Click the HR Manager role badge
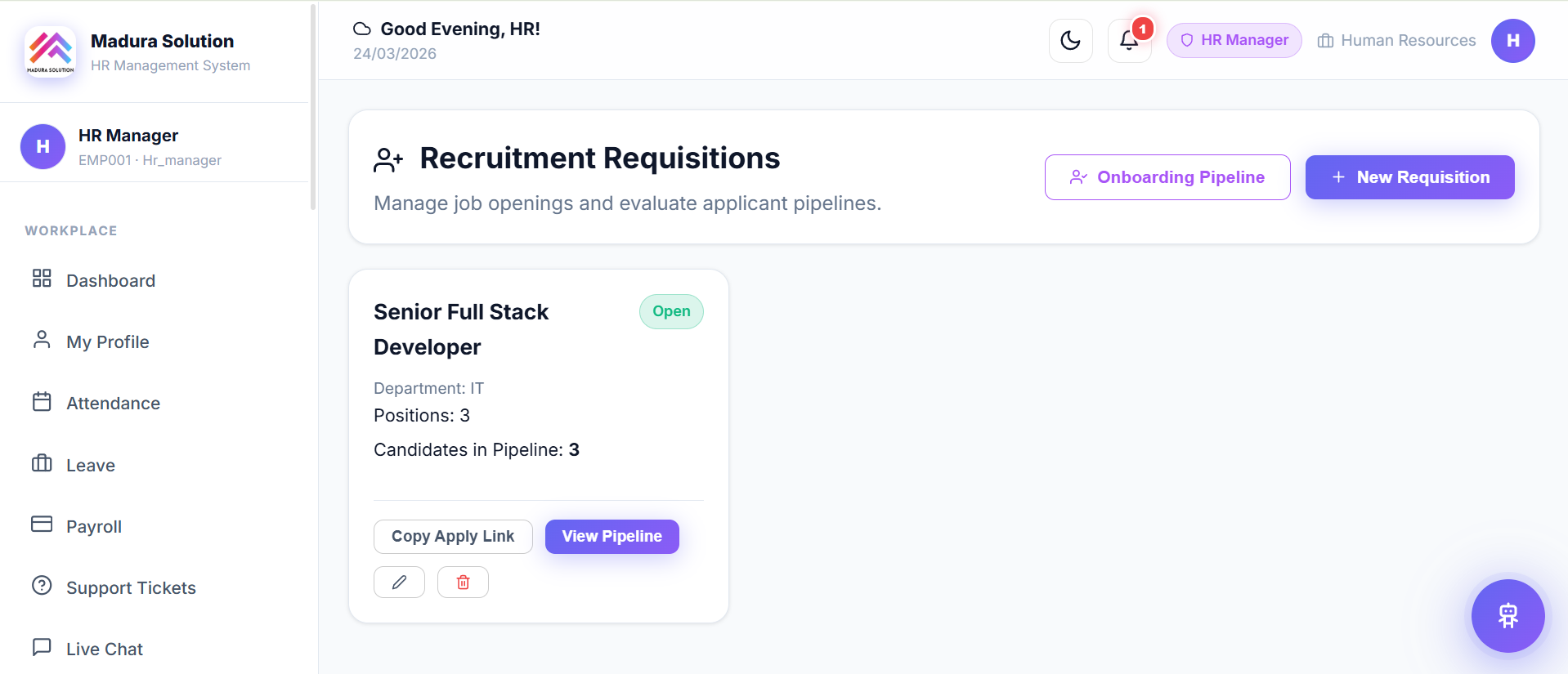The height and width of the screenshot is (674, 1568). click(1234, 40)
